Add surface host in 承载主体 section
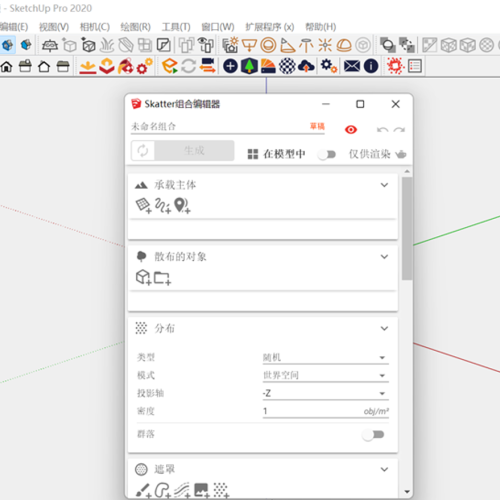Image resolution: width=500 pixels, height=500 pixels. pos(144,205)
